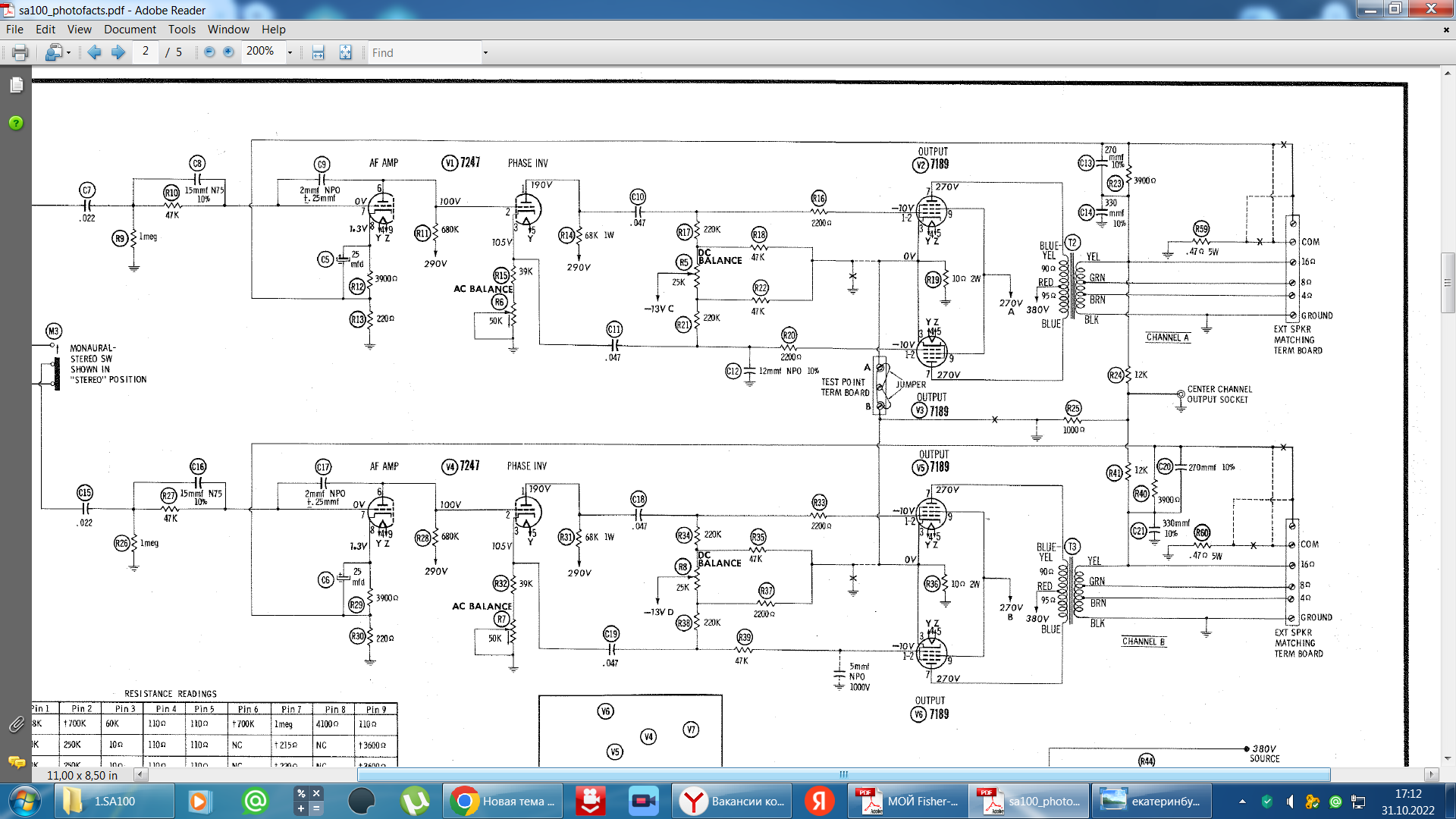Click the green help question mark icon
The image size is (1456, 819).
click(16, 123)
